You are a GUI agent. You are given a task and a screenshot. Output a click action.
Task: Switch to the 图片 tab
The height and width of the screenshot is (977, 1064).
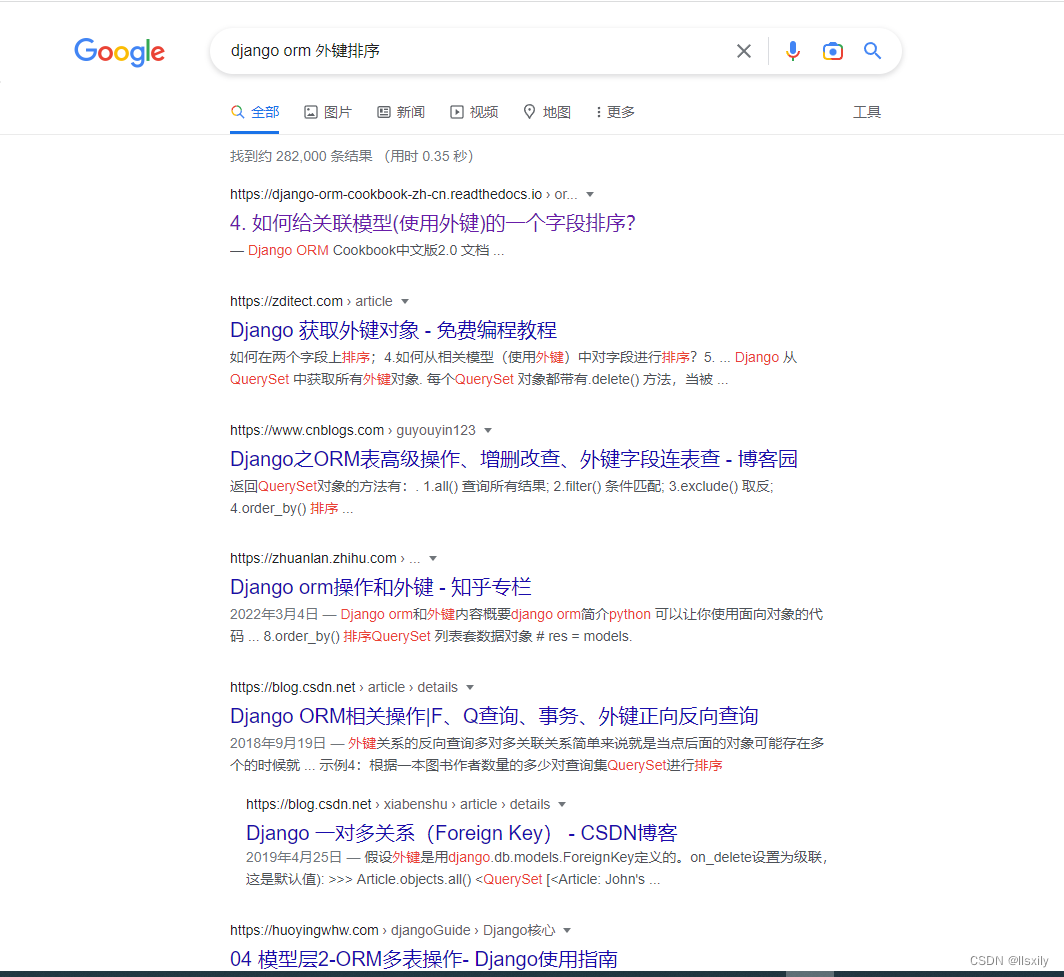click(328, 112)
